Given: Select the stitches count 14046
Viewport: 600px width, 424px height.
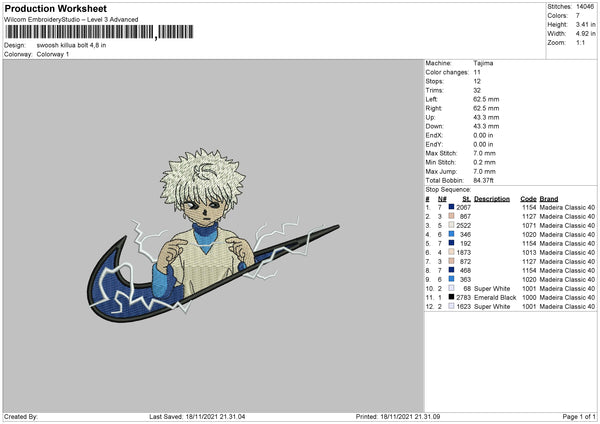Looking at the screenshot, I should (x=585, y=7).
